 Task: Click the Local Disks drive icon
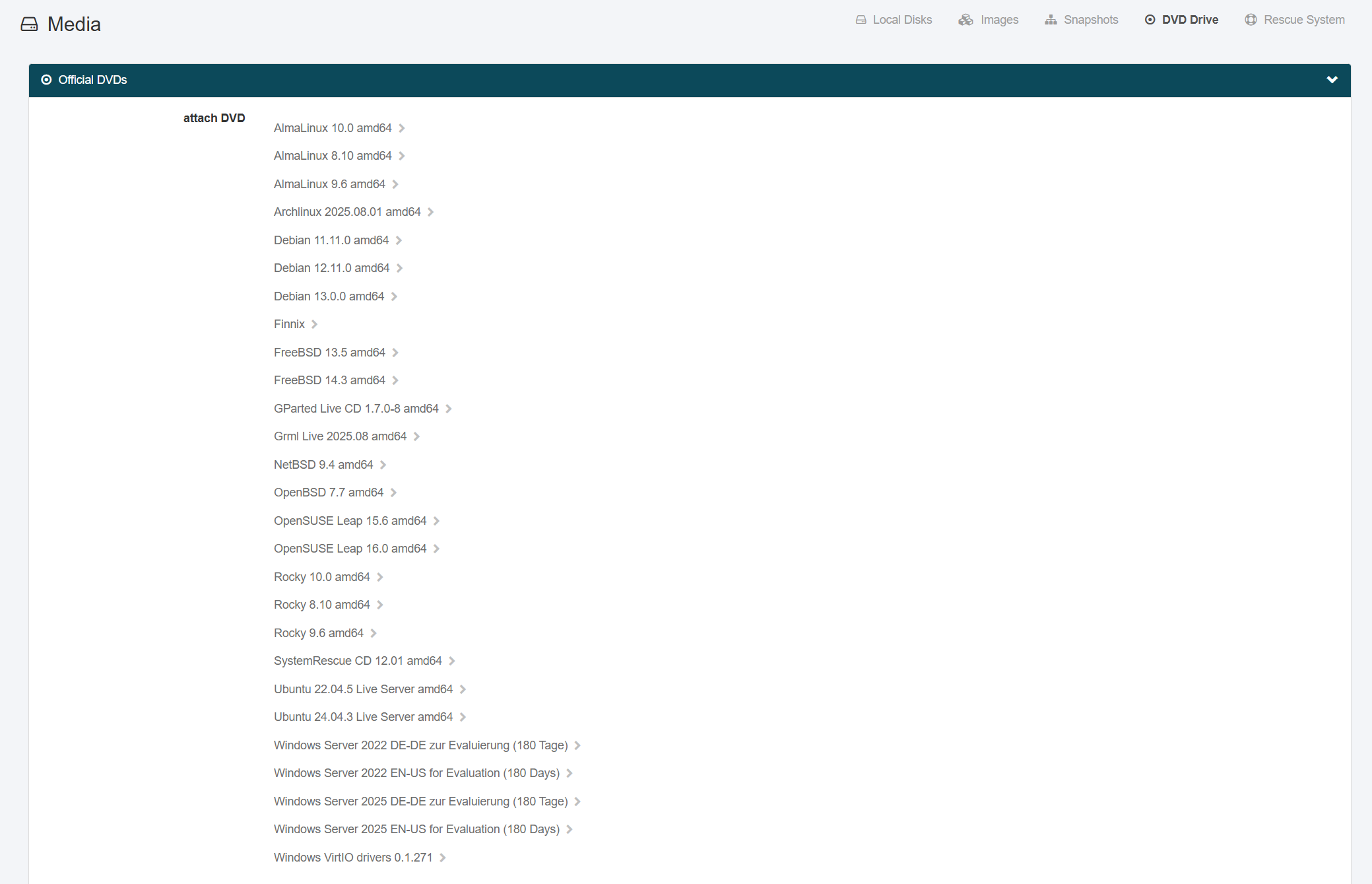(861, 20)
